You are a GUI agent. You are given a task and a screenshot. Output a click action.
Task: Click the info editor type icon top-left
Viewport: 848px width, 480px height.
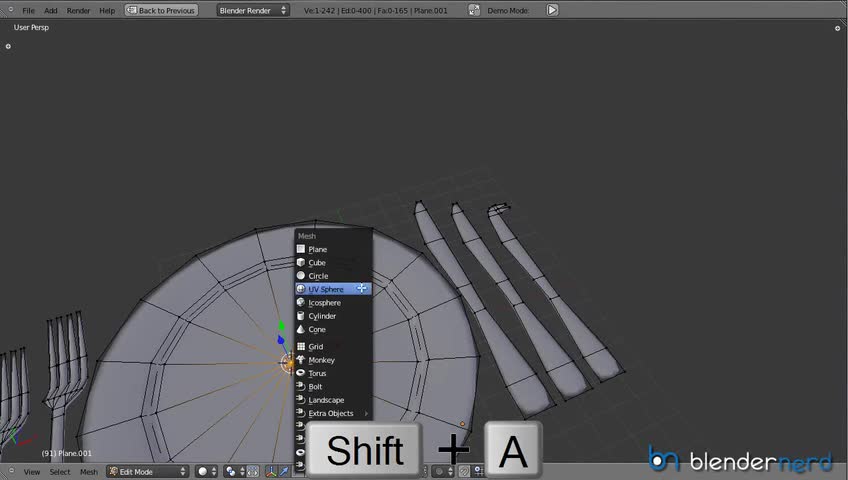[11, 10]
